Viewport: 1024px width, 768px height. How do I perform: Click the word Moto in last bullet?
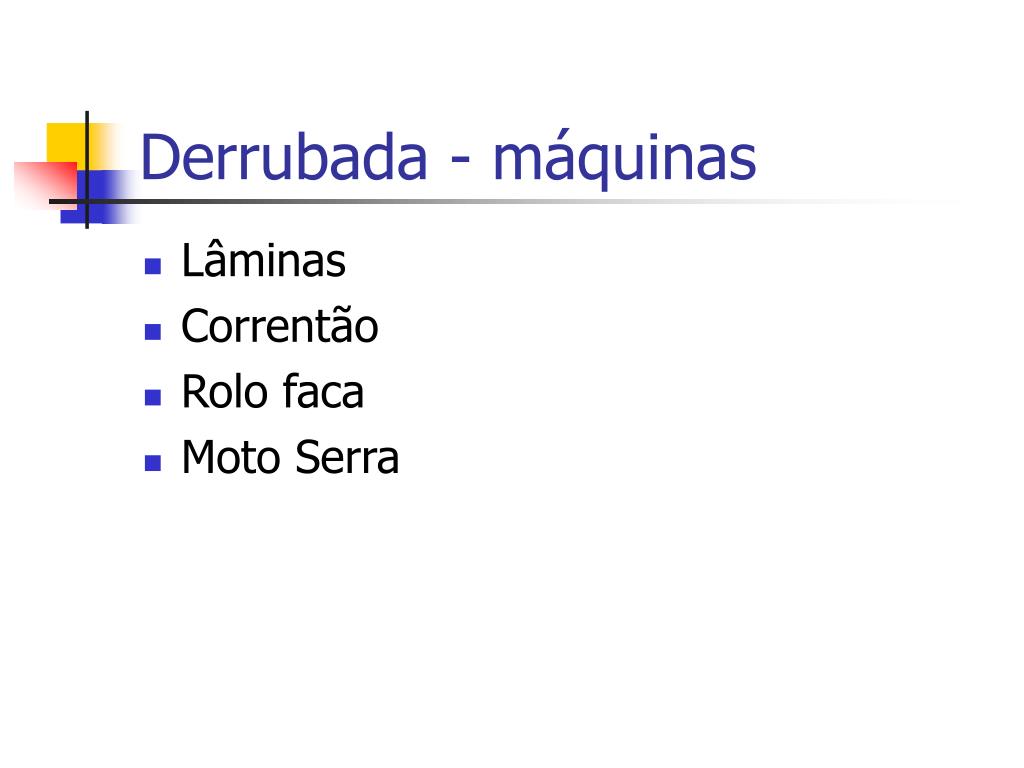pyautogui.click(x=231, y=457)
